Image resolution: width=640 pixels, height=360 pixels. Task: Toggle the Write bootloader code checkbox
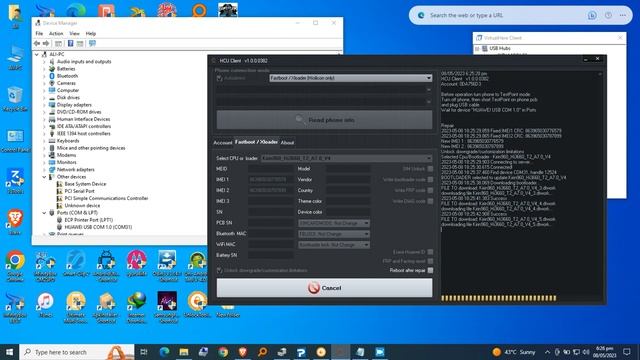[430, 180]
